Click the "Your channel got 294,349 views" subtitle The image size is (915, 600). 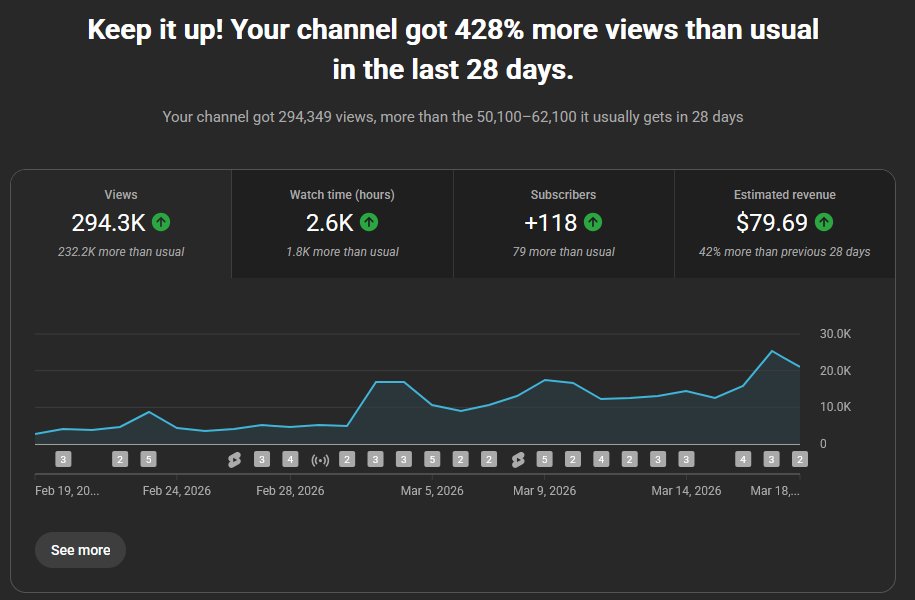pos(453,117)
